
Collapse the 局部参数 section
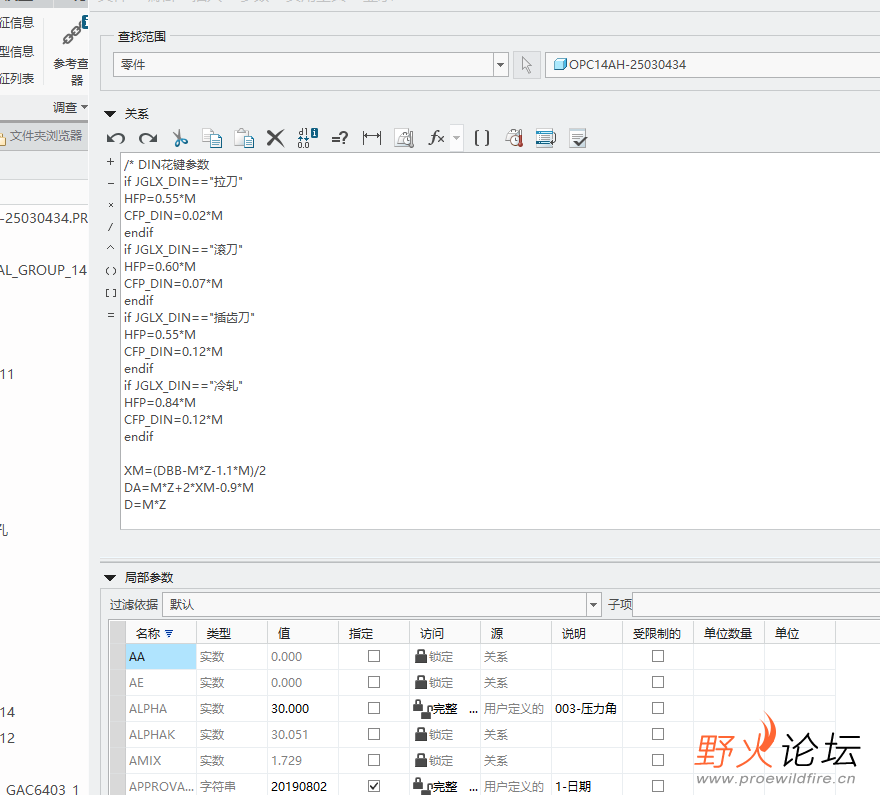point(110,577)
